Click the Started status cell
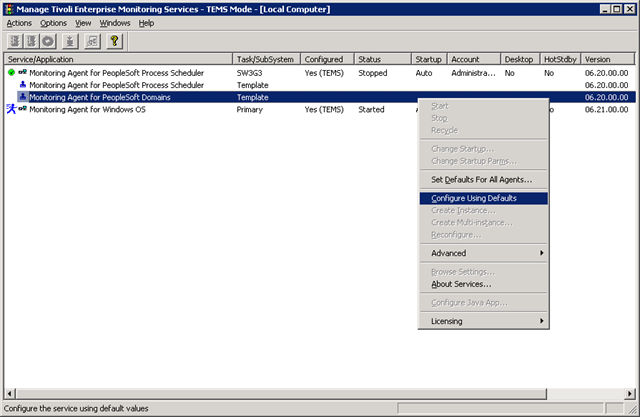This screenshot has width=640, height=417. 371,109
